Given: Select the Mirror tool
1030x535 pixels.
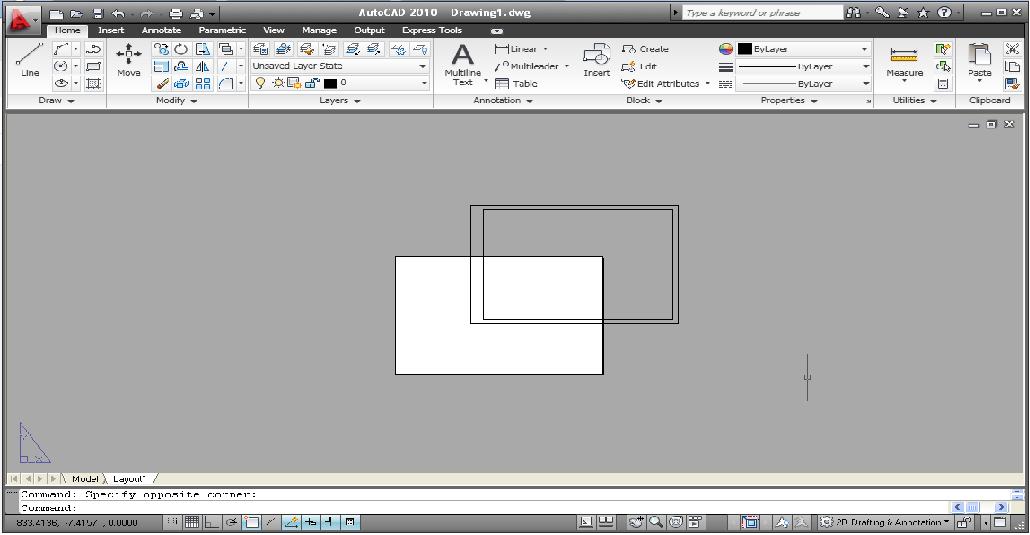Looking at the screenshot, I should coord(203,66).
